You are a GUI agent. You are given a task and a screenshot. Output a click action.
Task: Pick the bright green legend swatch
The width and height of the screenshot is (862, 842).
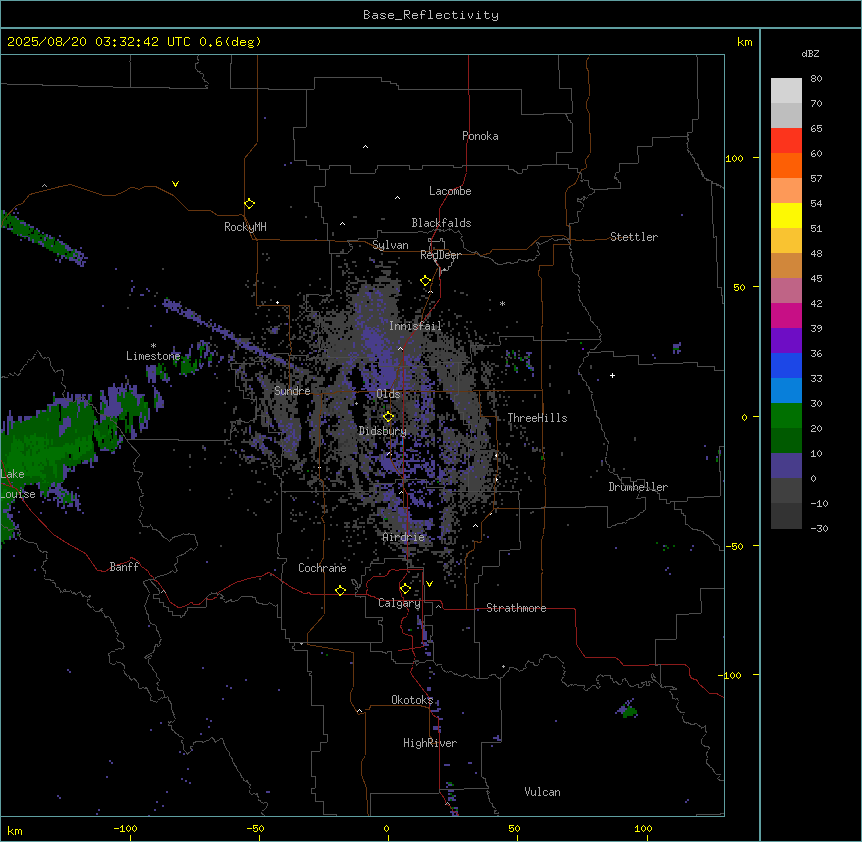[786, 416]
